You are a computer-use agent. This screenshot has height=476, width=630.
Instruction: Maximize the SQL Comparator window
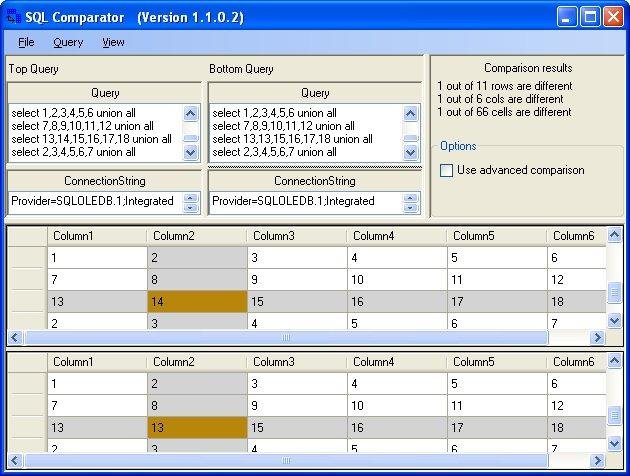point(590,17)
